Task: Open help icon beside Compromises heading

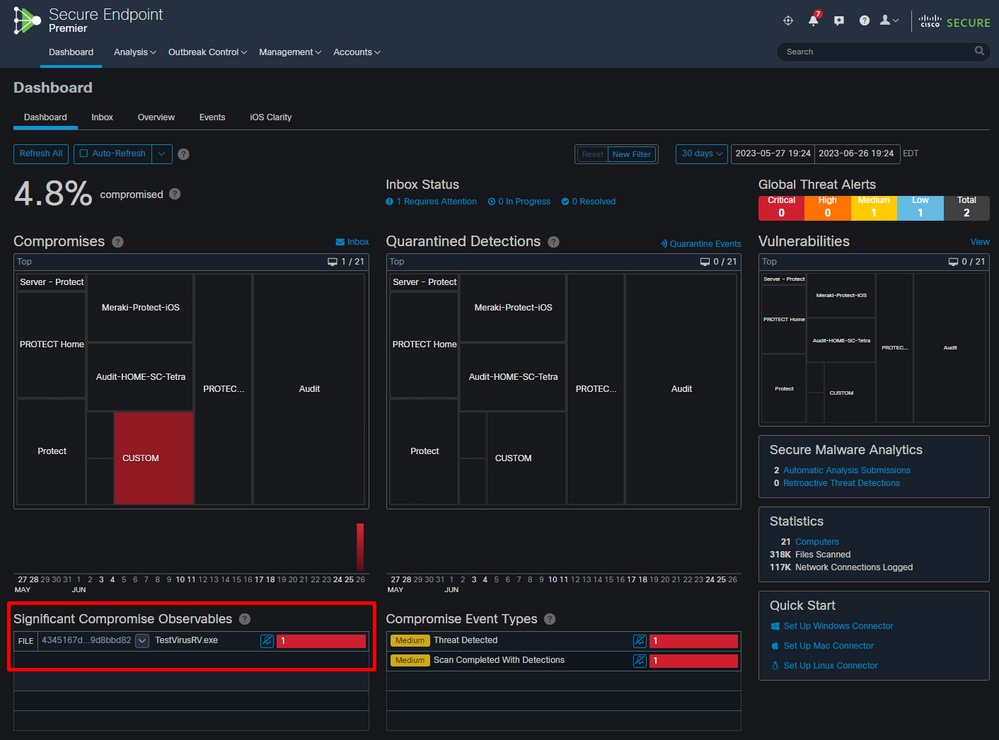Action: [x=118, y=242]
